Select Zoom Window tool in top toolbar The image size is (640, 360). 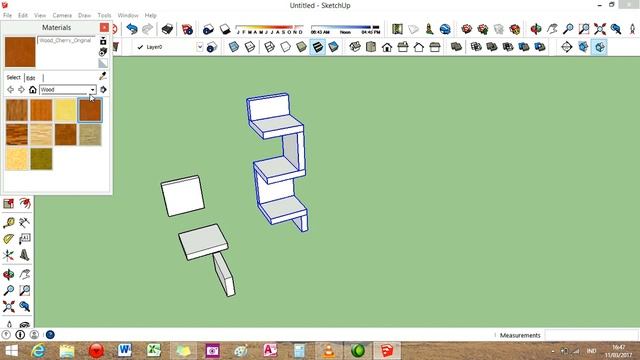click(x=584, y=29)
